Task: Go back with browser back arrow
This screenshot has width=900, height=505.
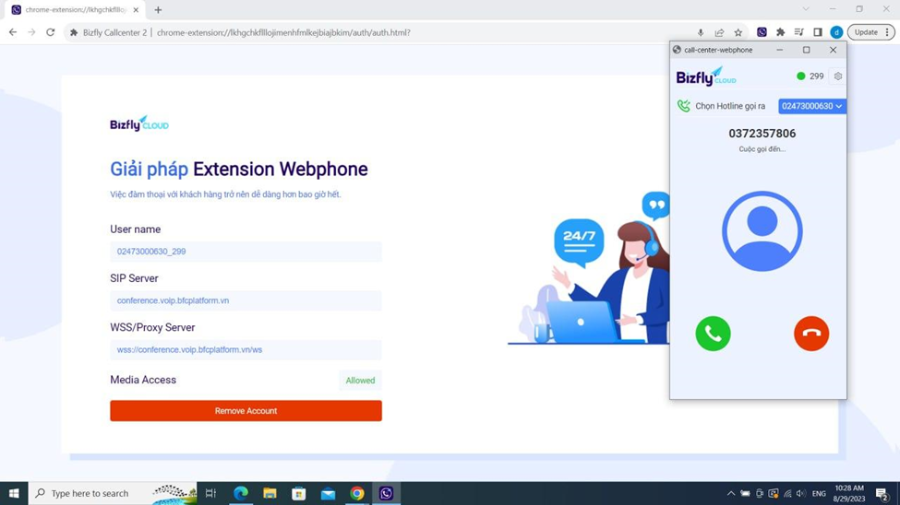Action: [x=13, y=33]
